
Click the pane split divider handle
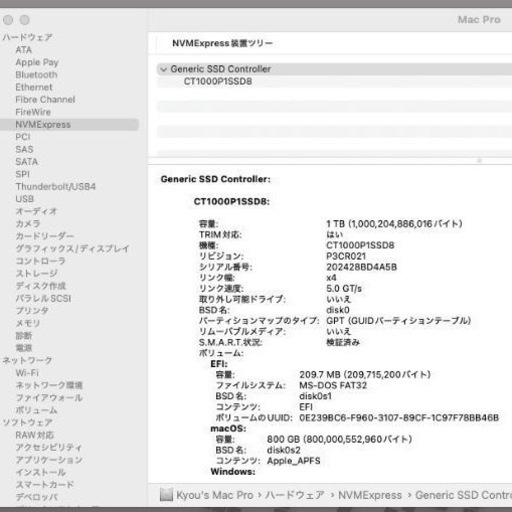(479, 161)
